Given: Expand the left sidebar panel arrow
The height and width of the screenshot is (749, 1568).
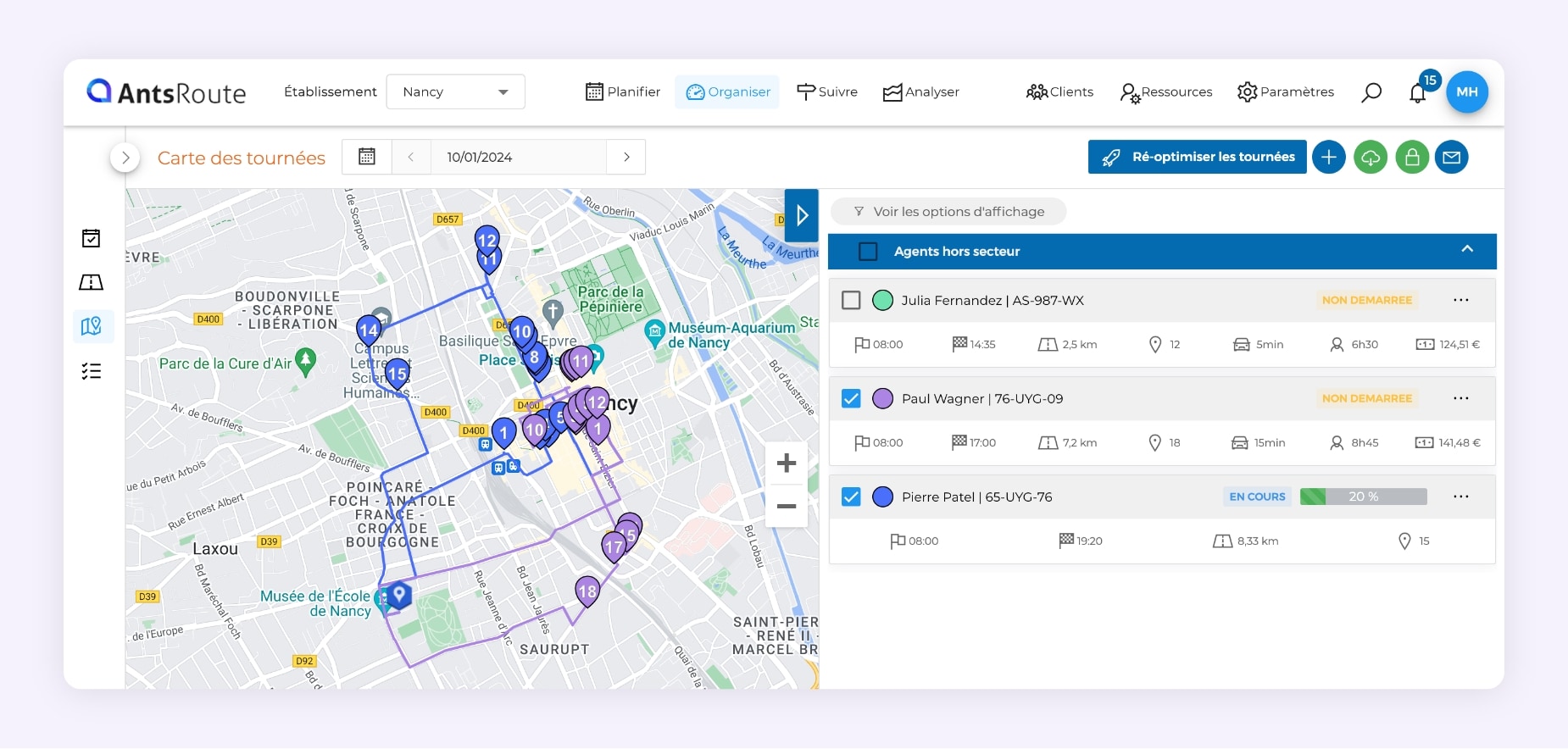Looking at the screenshot, I should click(125, 158).
